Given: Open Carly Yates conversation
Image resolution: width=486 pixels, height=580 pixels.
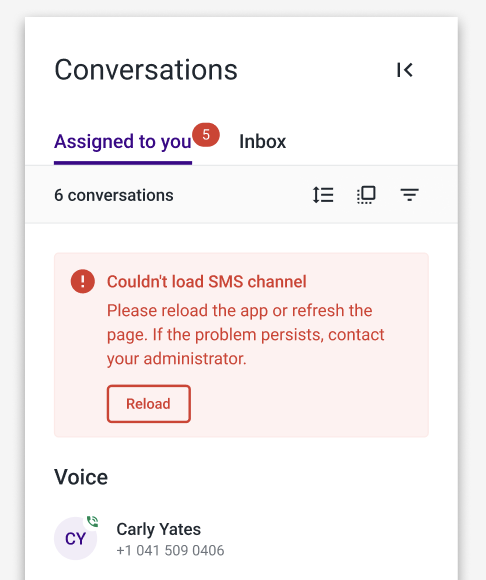Looking at the screenshot, I should (241, 538).
